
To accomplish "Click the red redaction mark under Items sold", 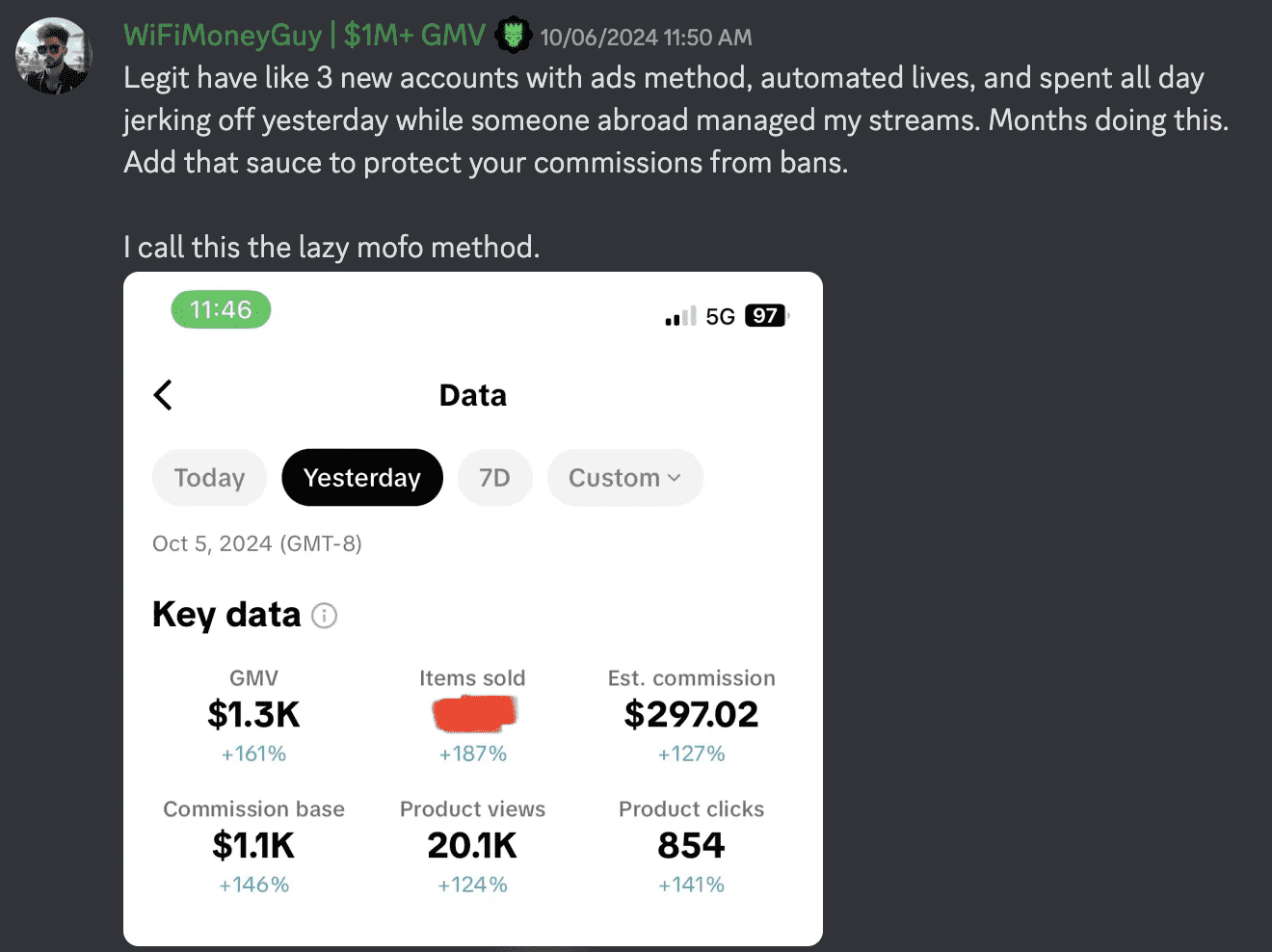I will [473, 714].
